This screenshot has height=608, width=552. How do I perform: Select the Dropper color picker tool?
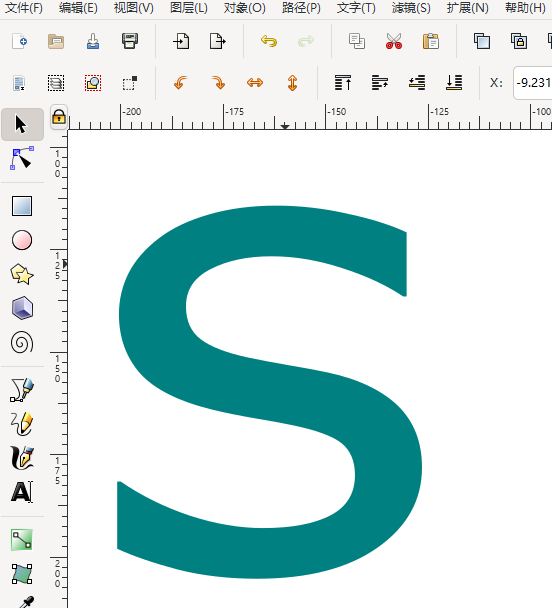tap(26, 602)
